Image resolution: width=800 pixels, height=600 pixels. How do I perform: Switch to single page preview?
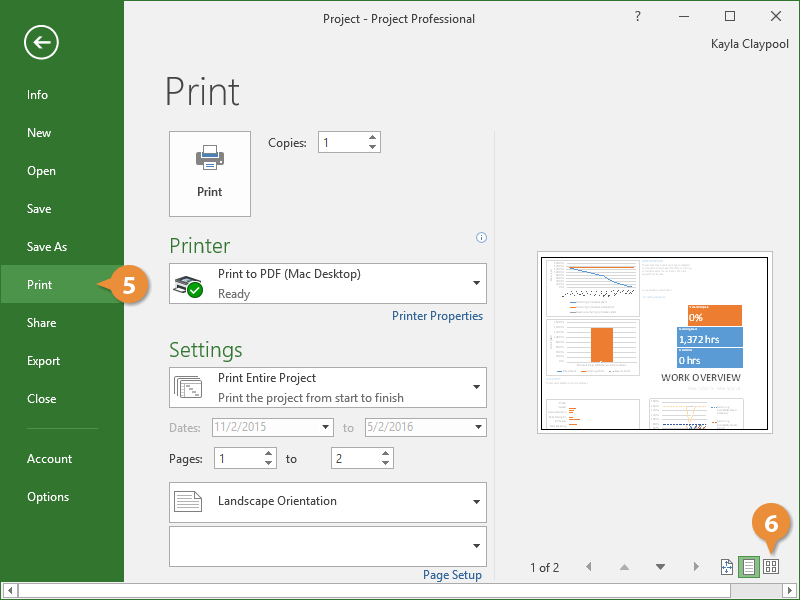pos(748,567)
